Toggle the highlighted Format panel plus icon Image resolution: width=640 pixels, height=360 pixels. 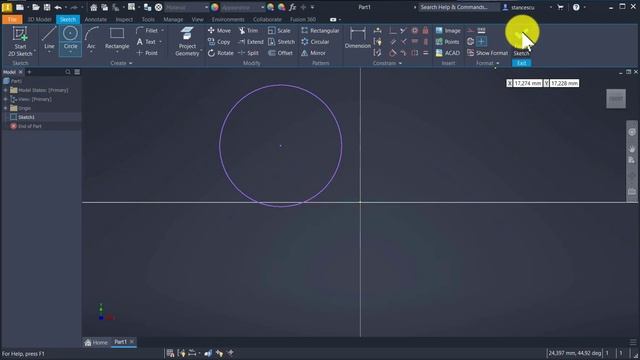482,42
